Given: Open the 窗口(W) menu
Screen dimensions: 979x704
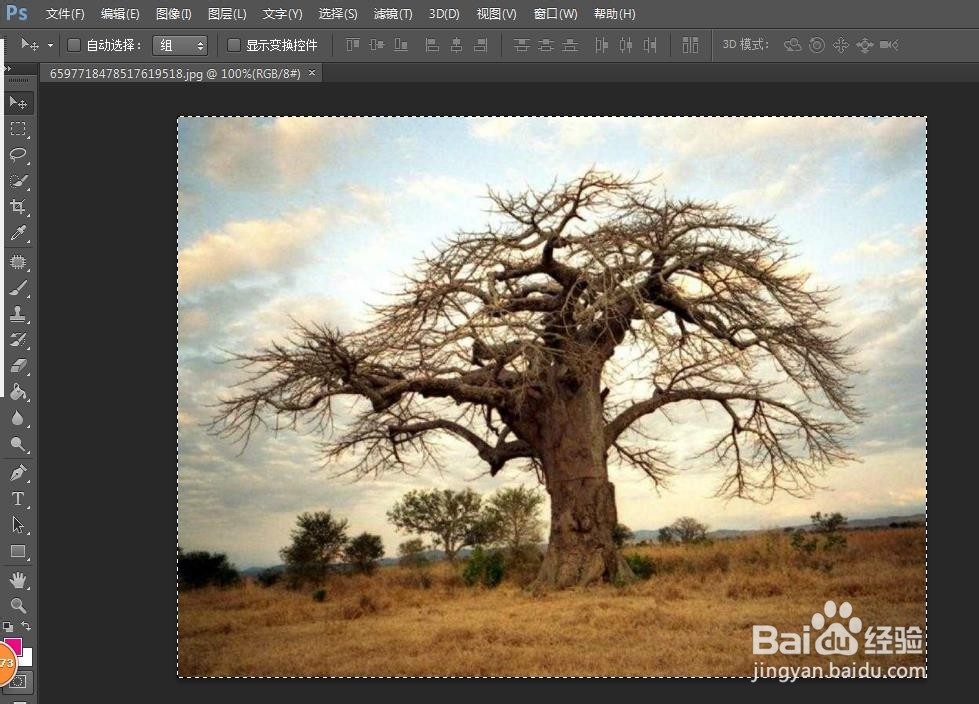Looking at the screenshot, I should click(556, 14).
